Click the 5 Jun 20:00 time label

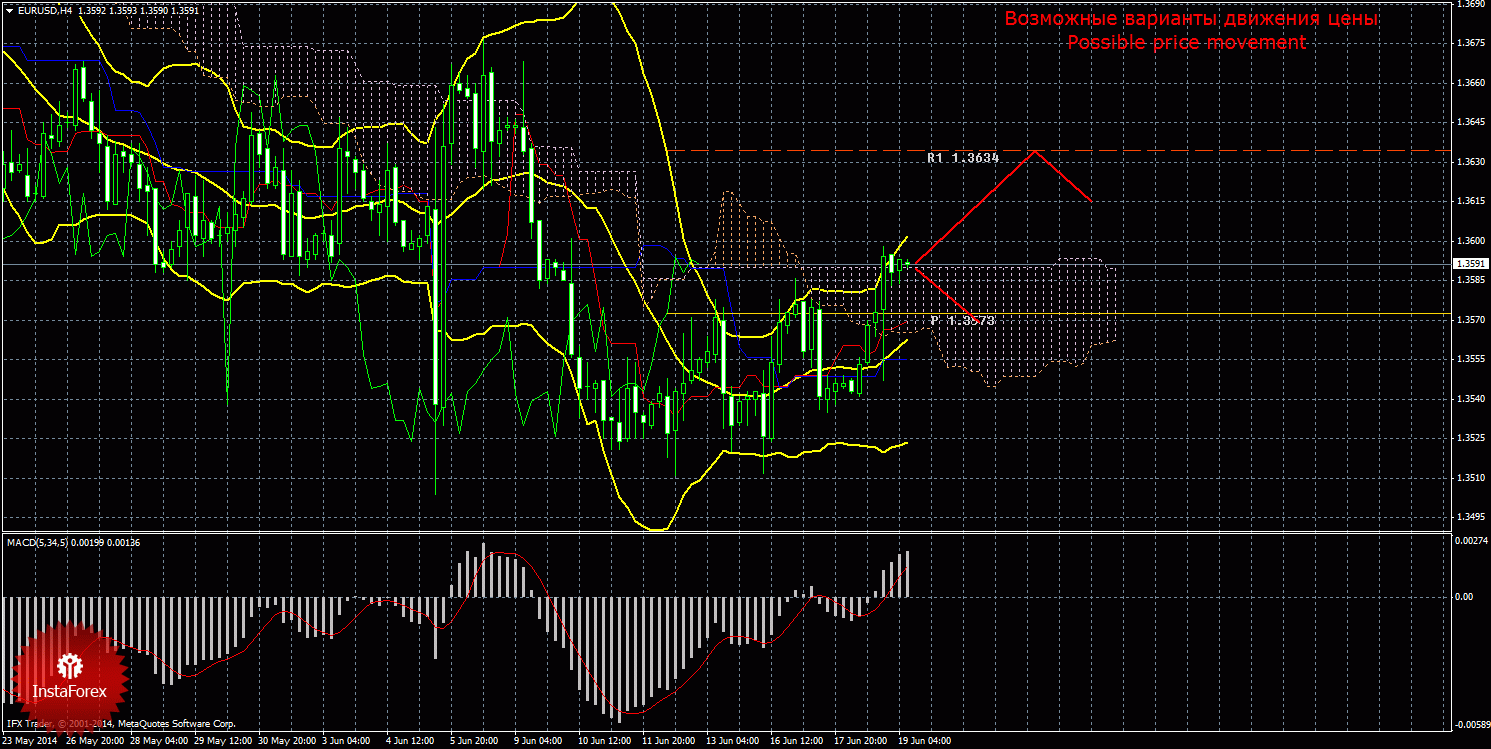[476, 742]
